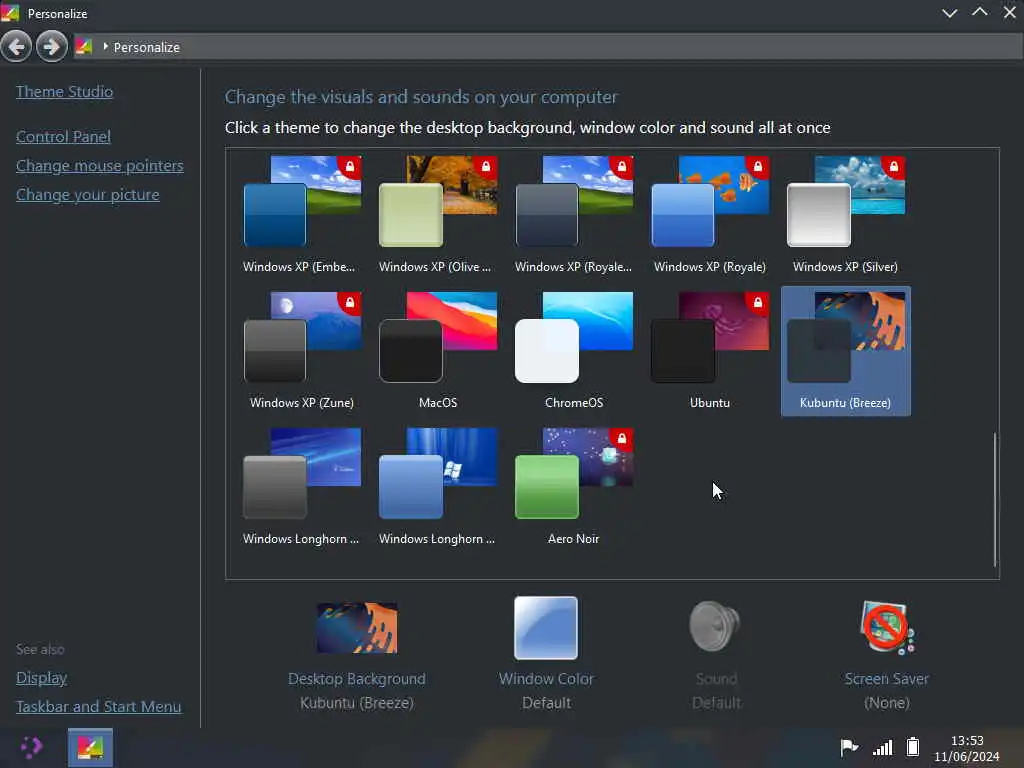The image size is (1024, 768).
Task: Open the Theme Studio link
Action: (x=64, y=91)
